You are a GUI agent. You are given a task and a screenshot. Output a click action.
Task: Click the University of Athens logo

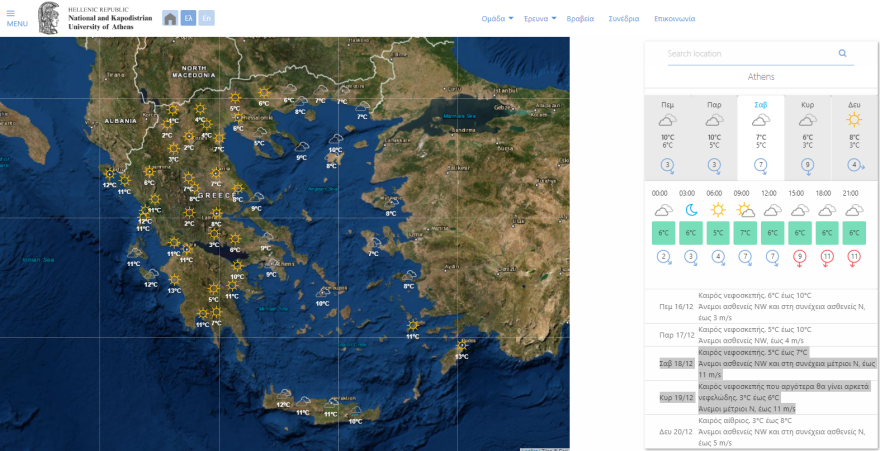tap(94, 18)
